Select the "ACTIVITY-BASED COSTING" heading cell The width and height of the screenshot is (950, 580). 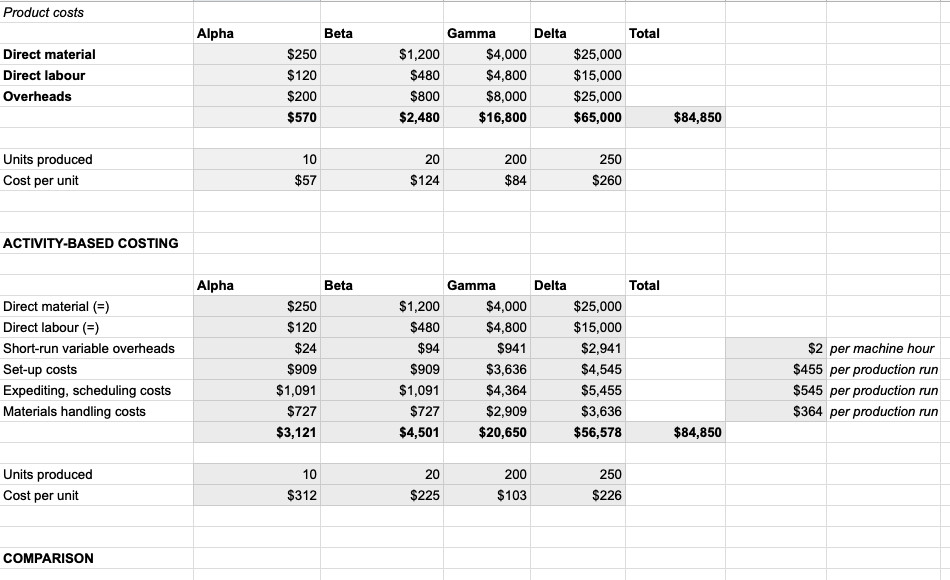coord(91,243)
